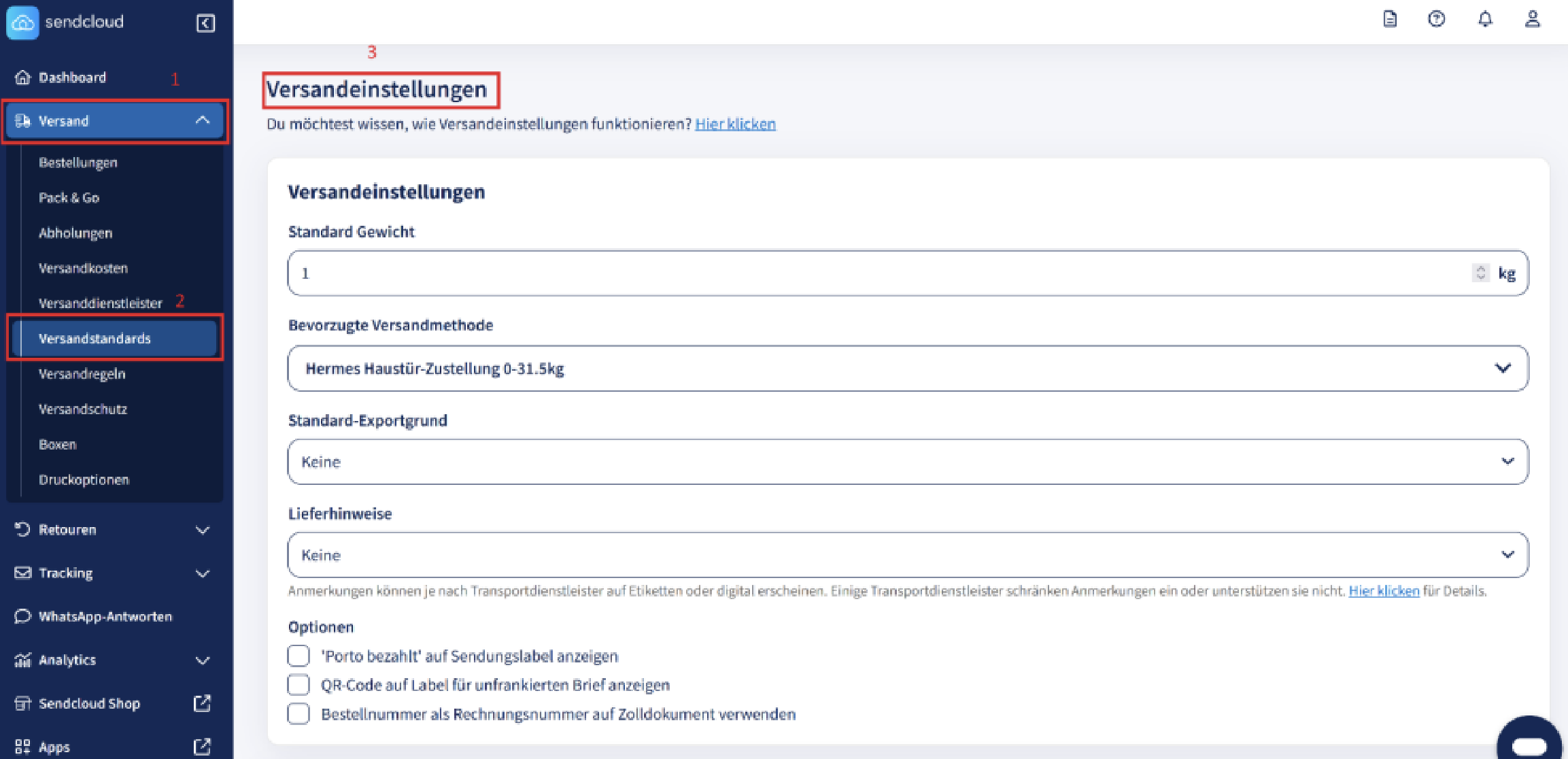
Task: Open Abholungen in sidebar
Action: click(x=75, y=233)
